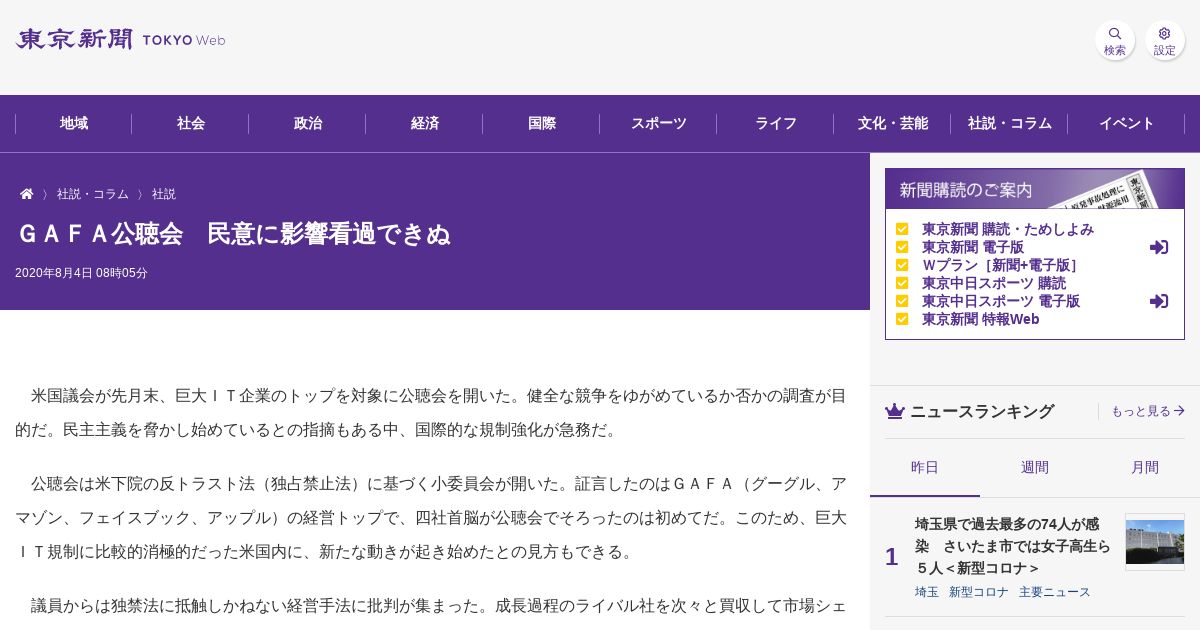
Task: Open 東京新聞 電子版 link
Action: pos(973,247)
